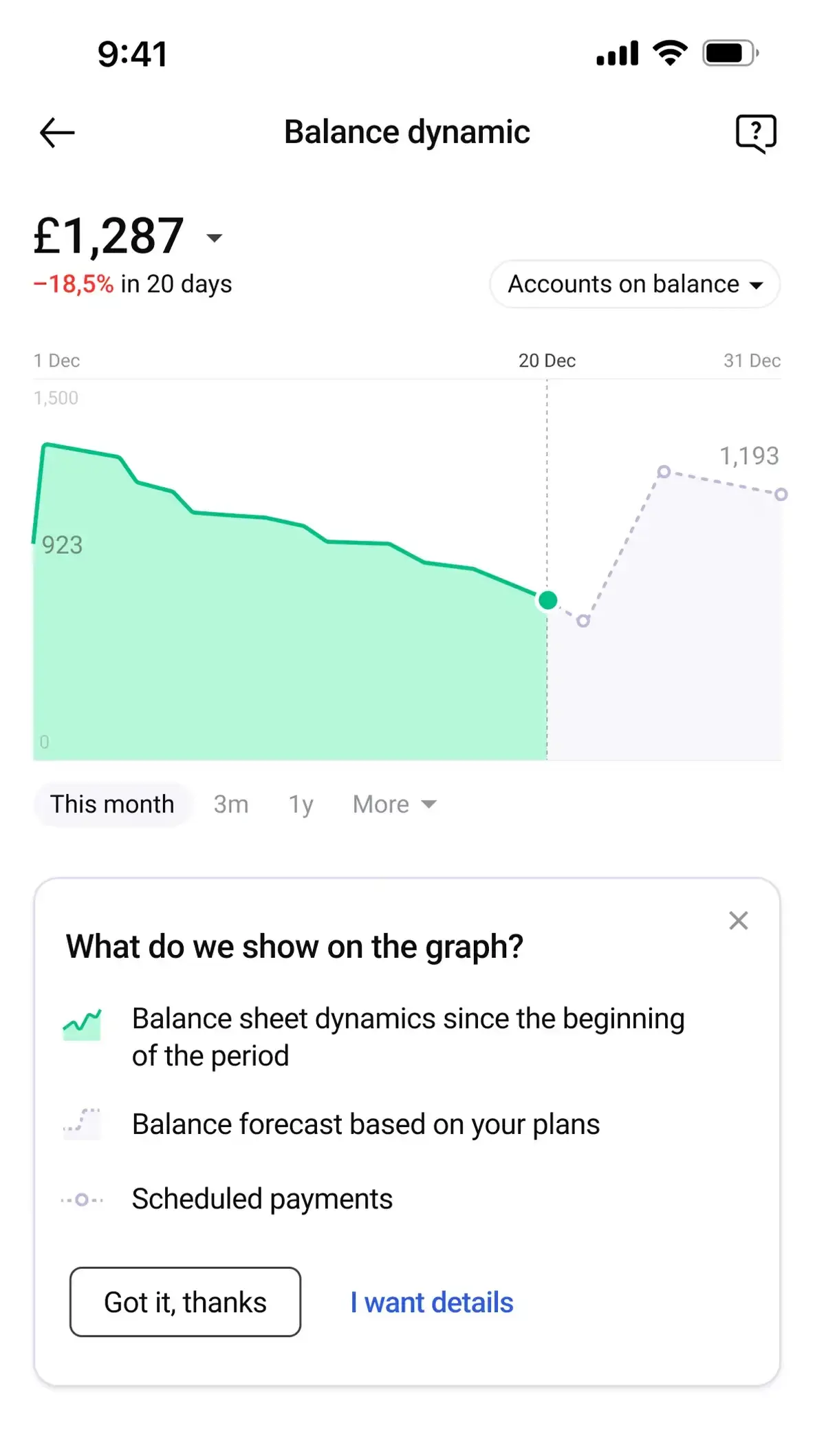Image resolution: width=815 pixels, height=1456 pixels.
Task: Select the green data point on the chart
Action: click(547, 600)
